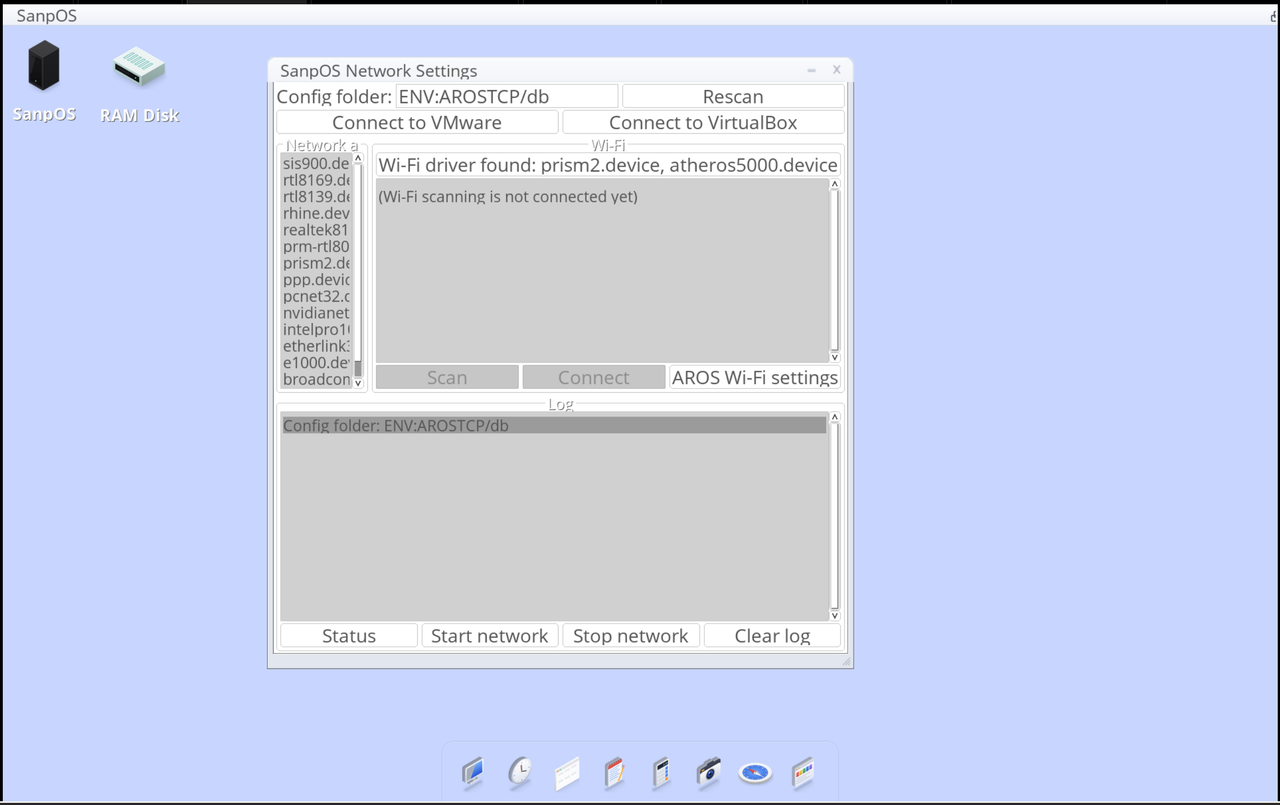Viewport: 1280px width, 805px height.
Task: Select prism2 adapter entry in the list
Action: pos(316,263)
